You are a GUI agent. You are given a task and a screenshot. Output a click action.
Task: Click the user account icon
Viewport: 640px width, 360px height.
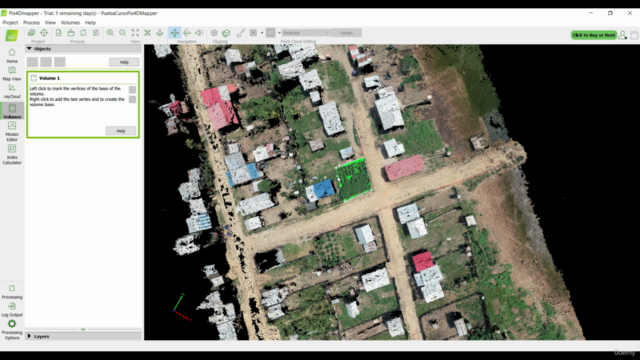622,35
